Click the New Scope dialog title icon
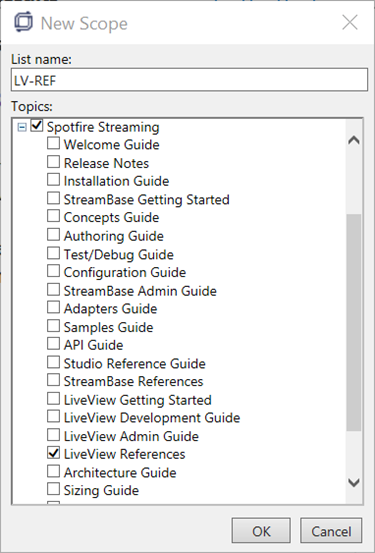375x553 pixels. (x=23, y=23)
